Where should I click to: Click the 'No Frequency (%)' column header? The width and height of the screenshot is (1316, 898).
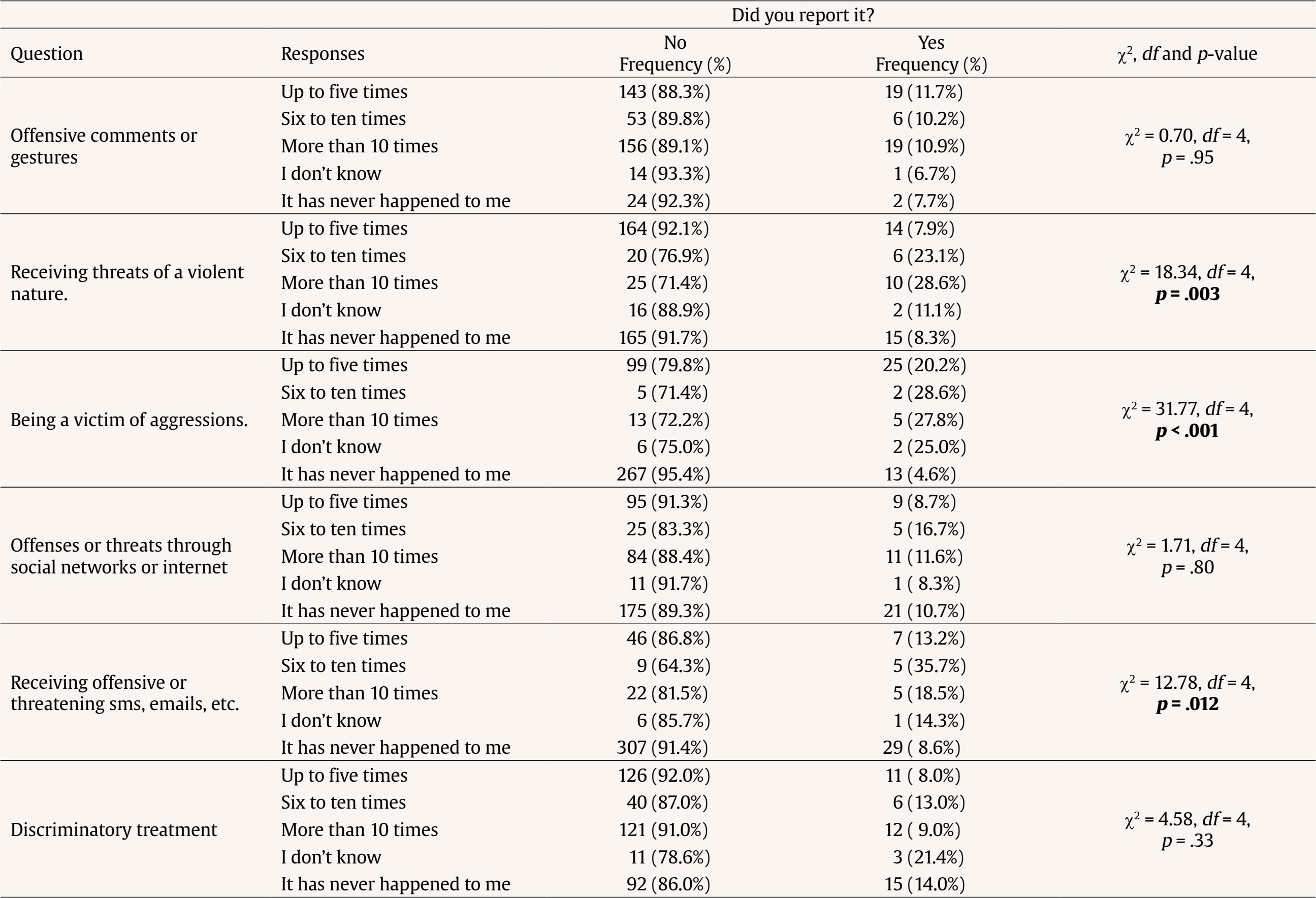tap(675, 53)
